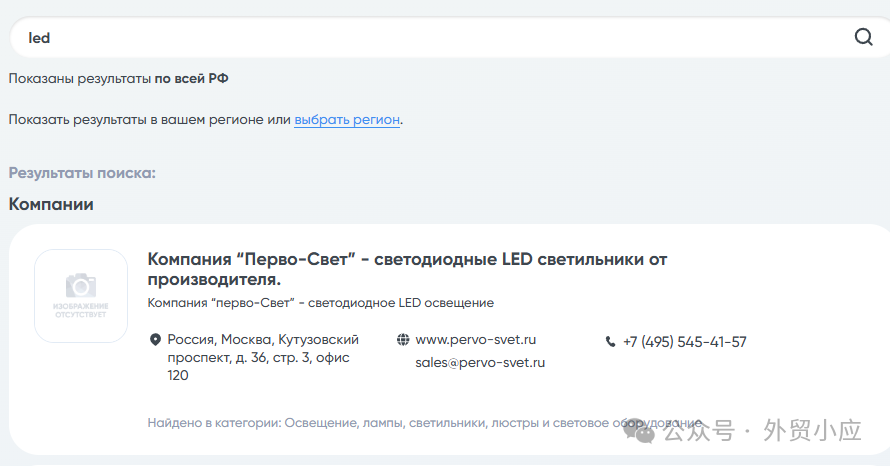Click the "Результаты поиска:" heading
The image size is (890, 466).
pos(82,173)
